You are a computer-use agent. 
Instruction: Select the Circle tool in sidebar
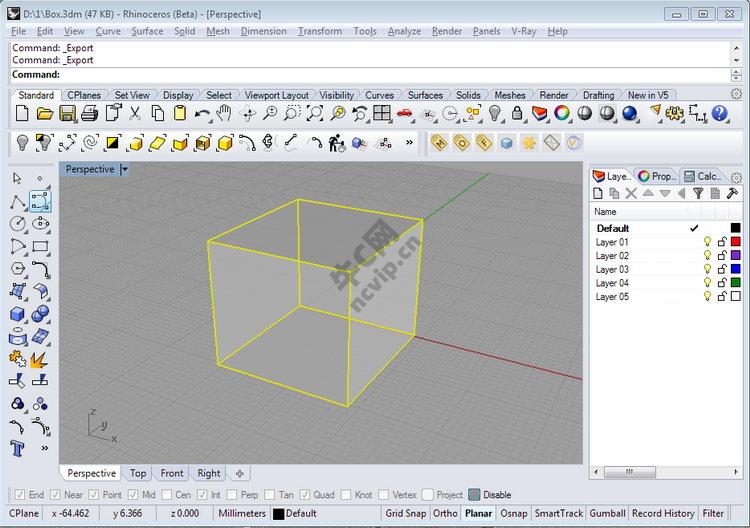(x=18, y=223)
